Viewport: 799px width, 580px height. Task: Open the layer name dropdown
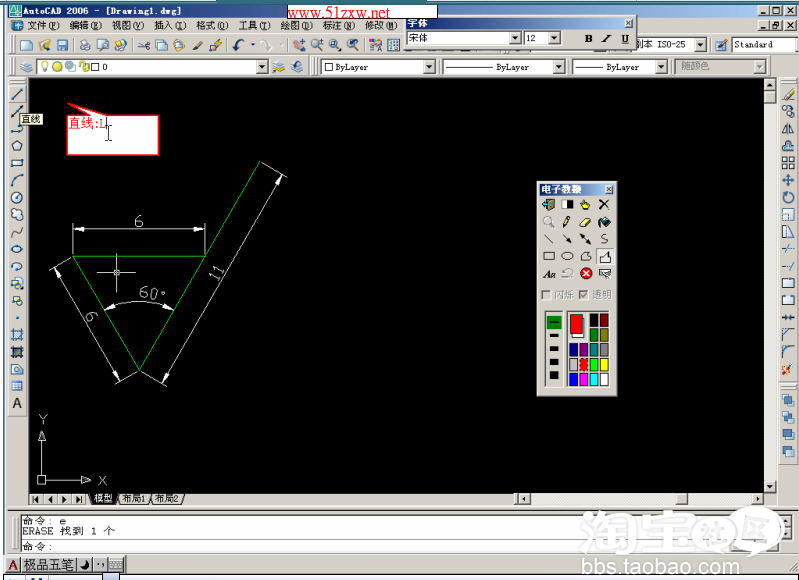tap(262, 67)
